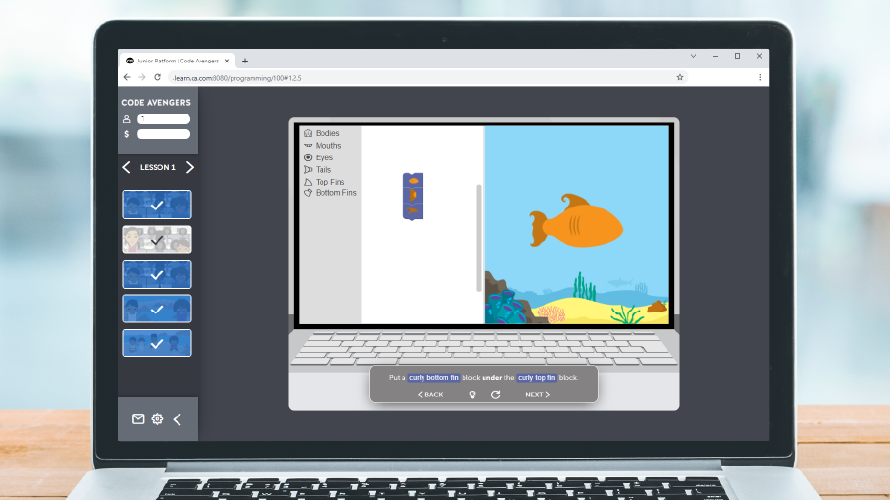Open the Top Fins category

(x=329, y=182)
